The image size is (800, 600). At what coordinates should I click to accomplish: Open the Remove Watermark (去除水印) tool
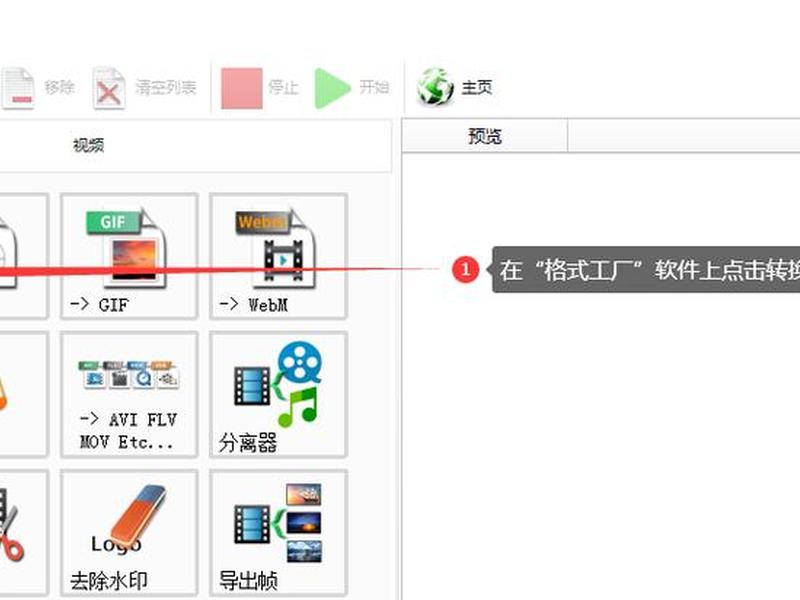[x=129, y=533]
